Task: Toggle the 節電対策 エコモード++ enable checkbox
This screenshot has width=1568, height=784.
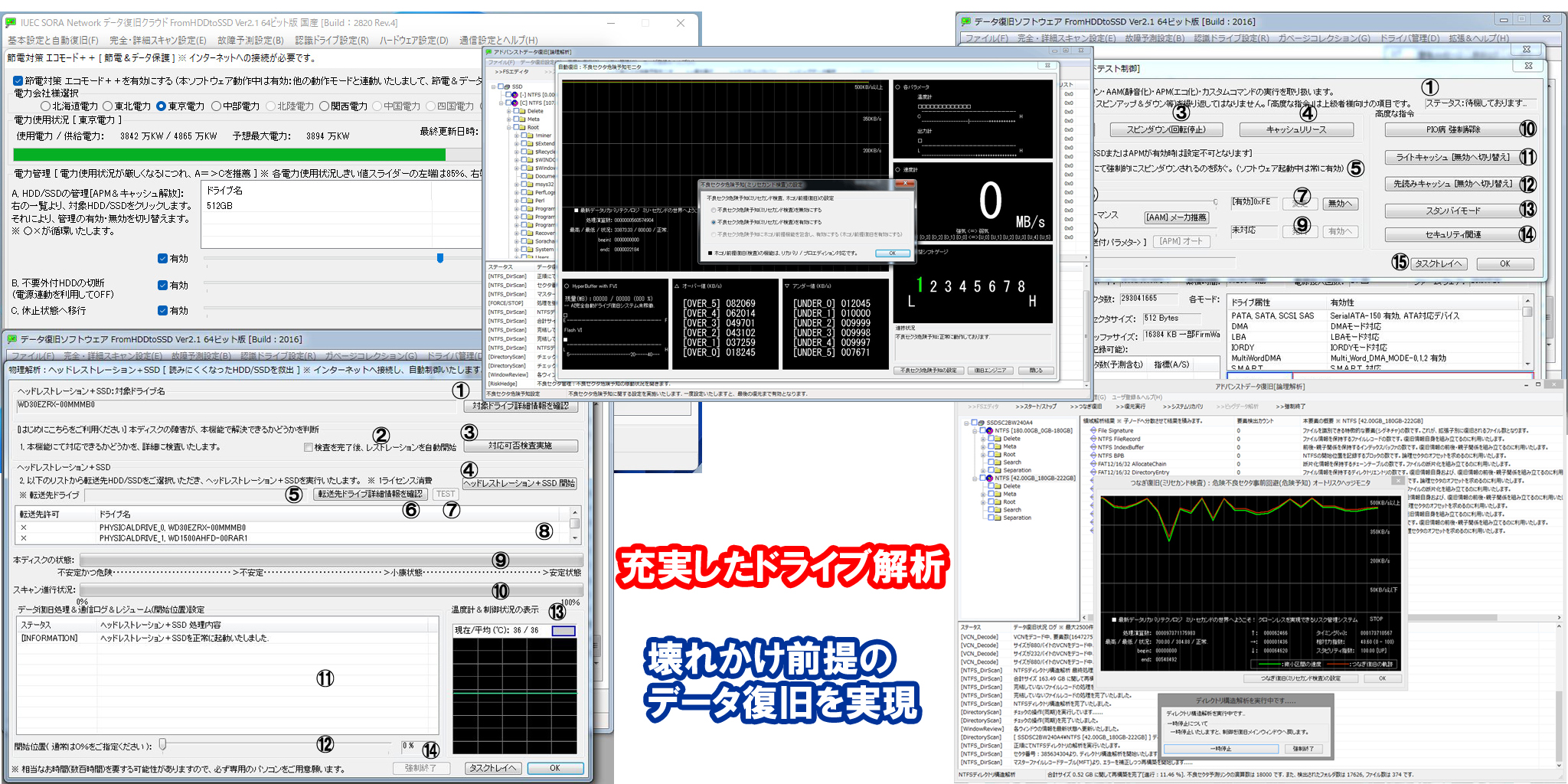Action: (18, 80)
